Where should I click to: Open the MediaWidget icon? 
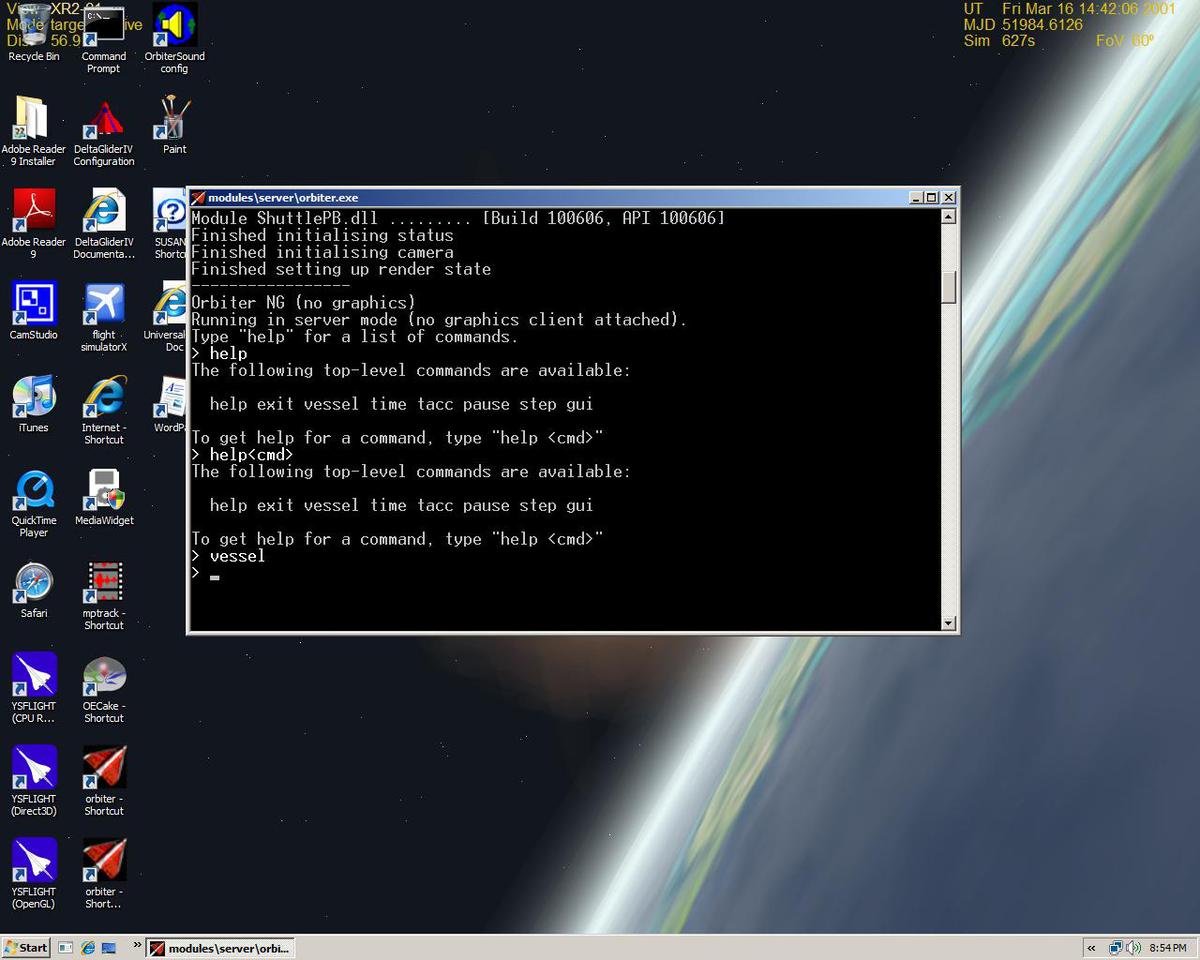104,496
